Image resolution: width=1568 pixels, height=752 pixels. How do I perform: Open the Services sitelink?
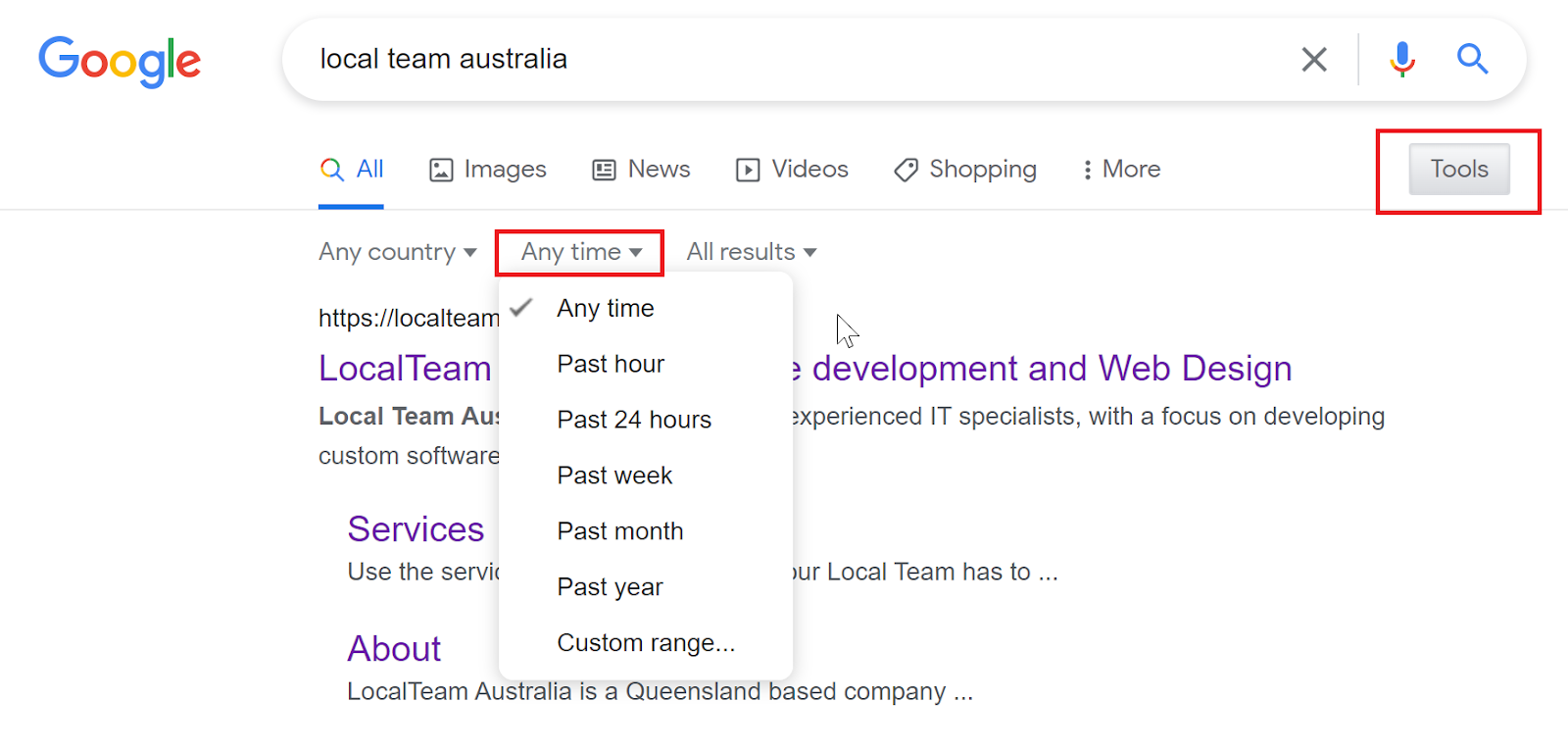point(416,529)
